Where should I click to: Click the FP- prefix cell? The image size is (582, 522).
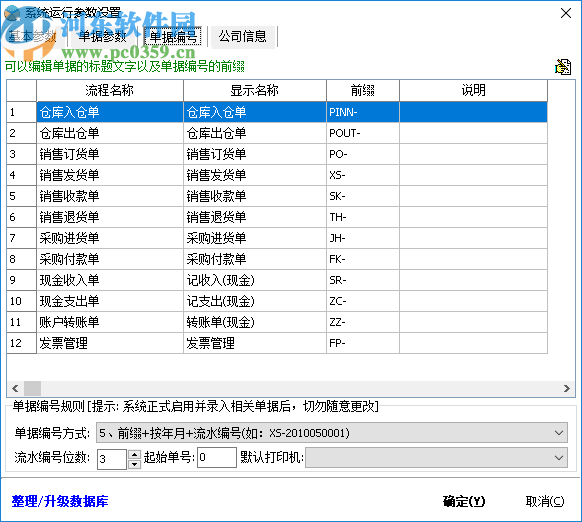click(363, 343)
